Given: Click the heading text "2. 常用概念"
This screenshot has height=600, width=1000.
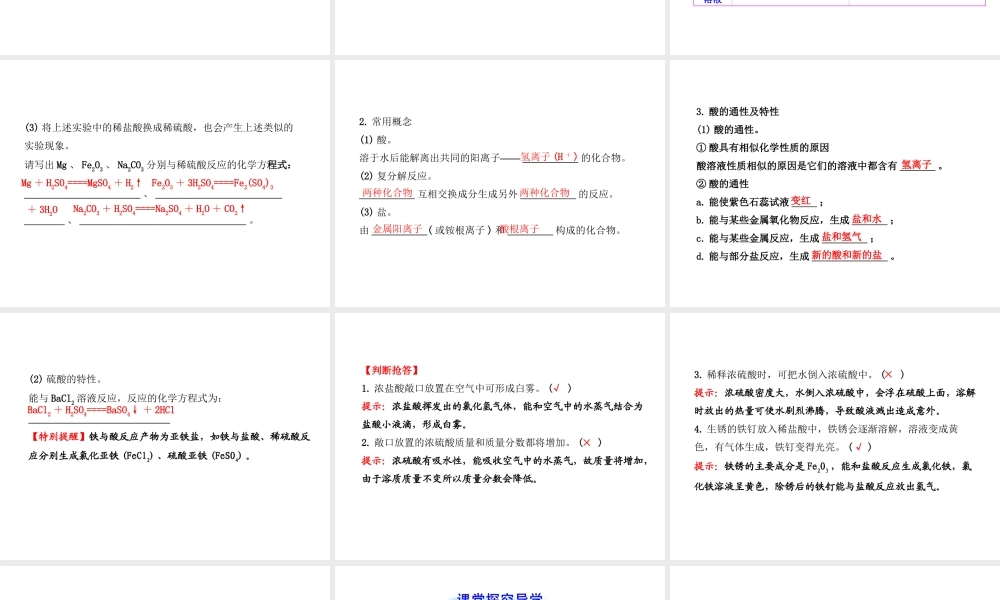Looking at the screenshot, I should [385, 122].
